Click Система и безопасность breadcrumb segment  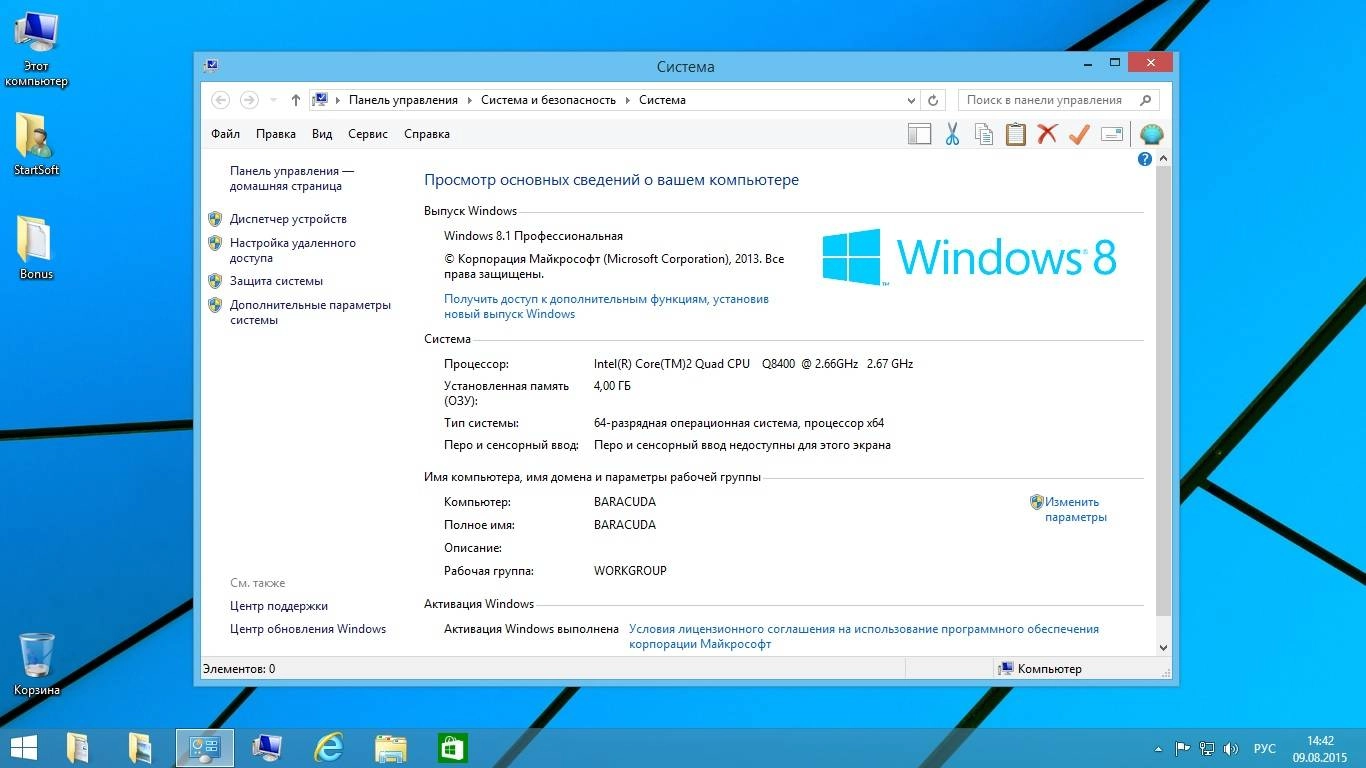(548, 100)
